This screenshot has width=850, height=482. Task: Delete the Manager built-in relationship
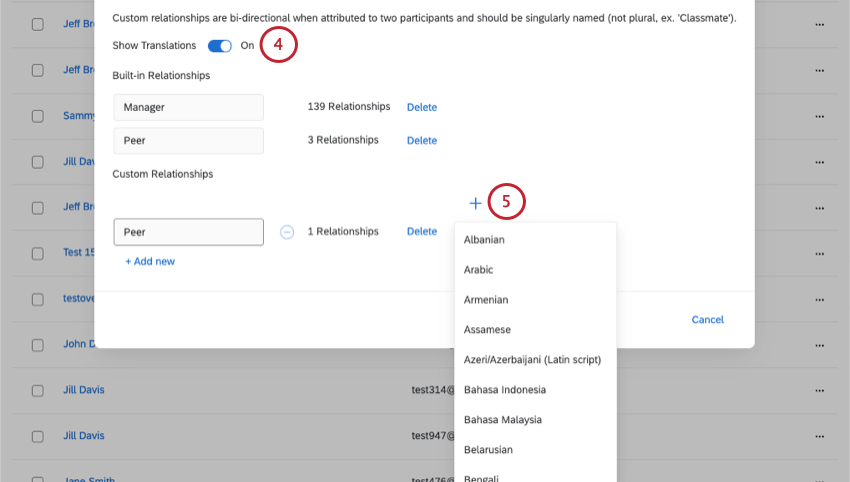click(x=422, y=107)
